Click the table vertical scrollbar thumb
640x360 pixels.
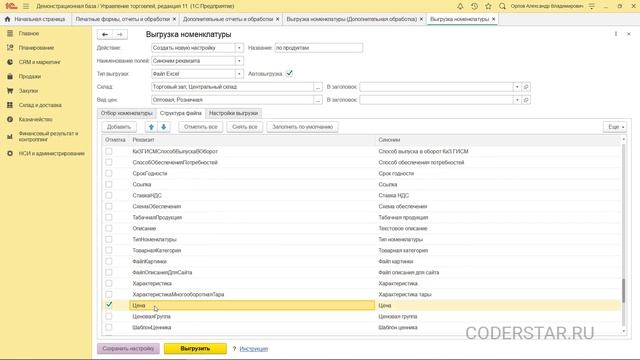tap(623, 290)
